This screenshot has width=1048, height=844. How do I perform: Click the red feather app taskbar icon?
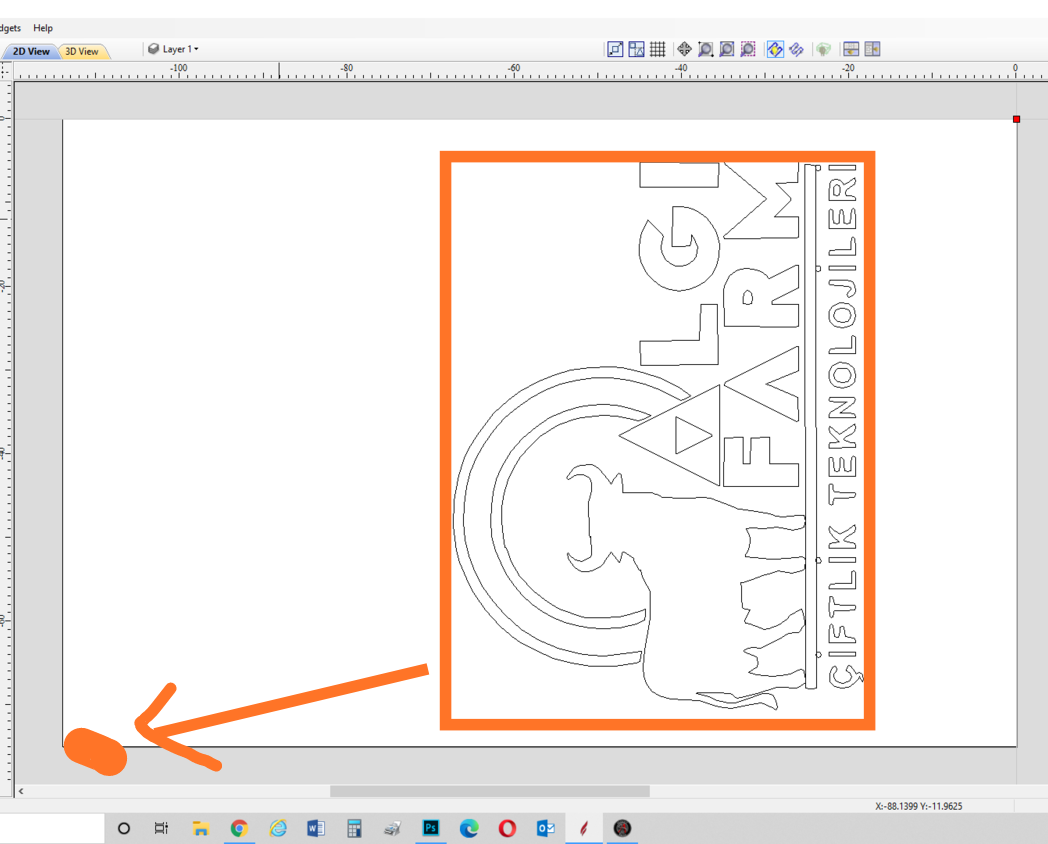click(584, 829)
